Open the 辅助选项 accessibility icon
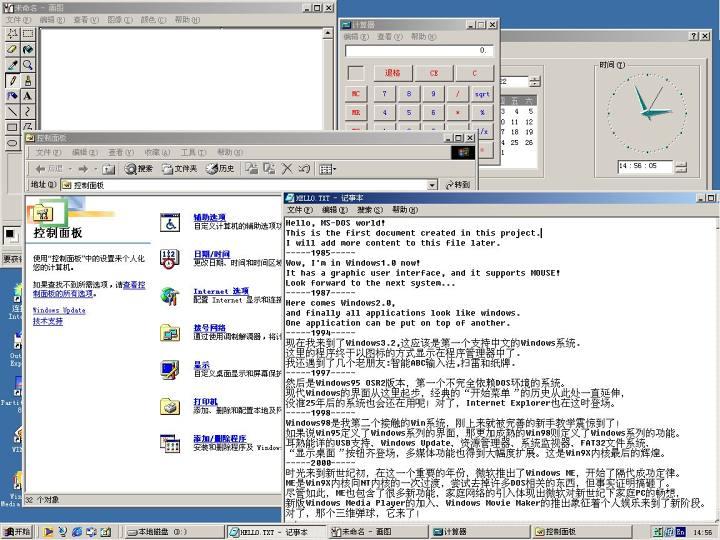 [x=170, y=222]
